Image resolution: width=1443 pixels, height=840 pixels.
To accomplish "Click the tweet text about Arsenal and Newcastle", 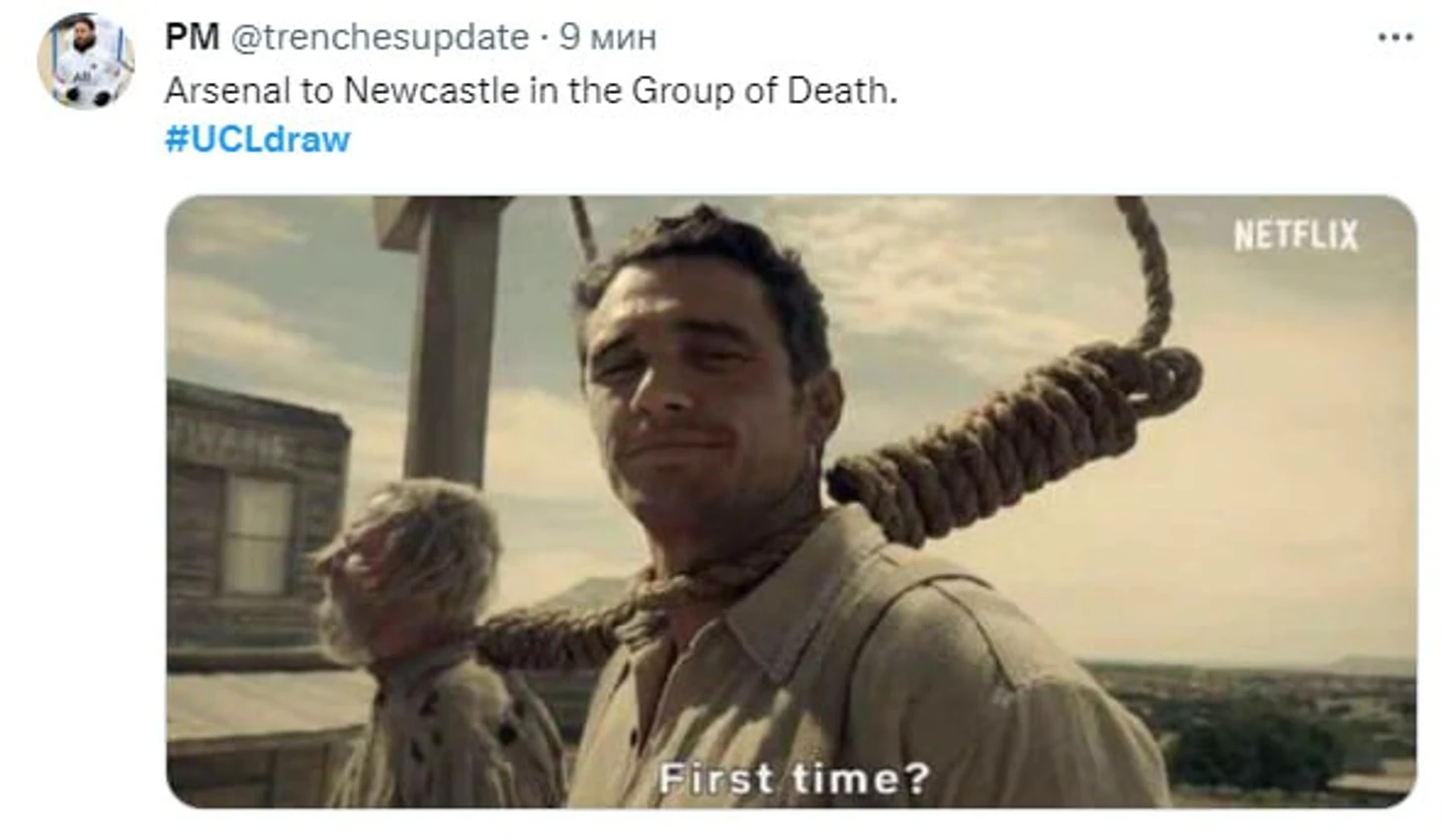I will pyautogui.click(x=531, y=91).
